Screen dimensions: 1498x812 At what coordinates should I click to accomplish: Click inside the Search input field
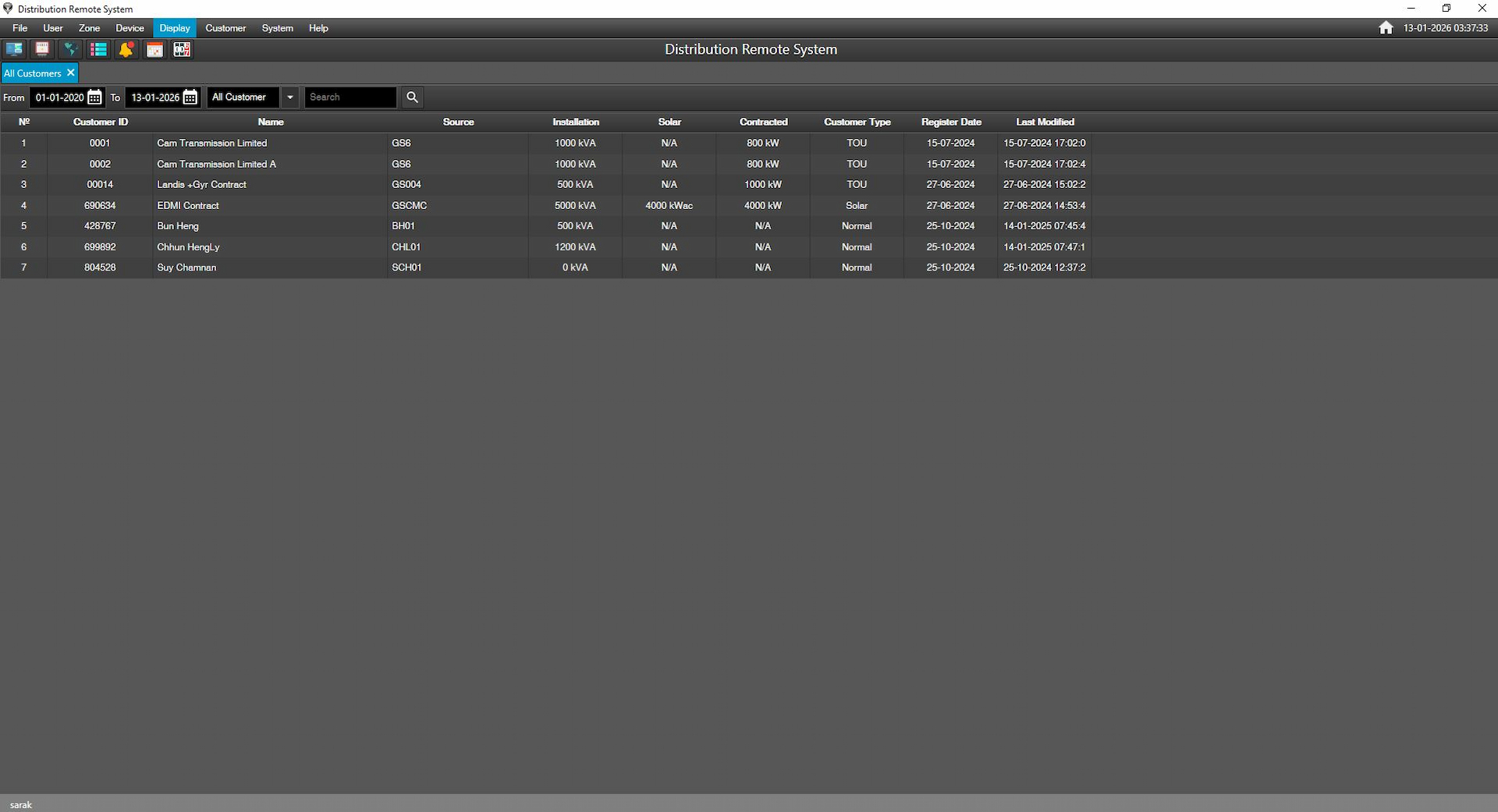pos(350,97)
